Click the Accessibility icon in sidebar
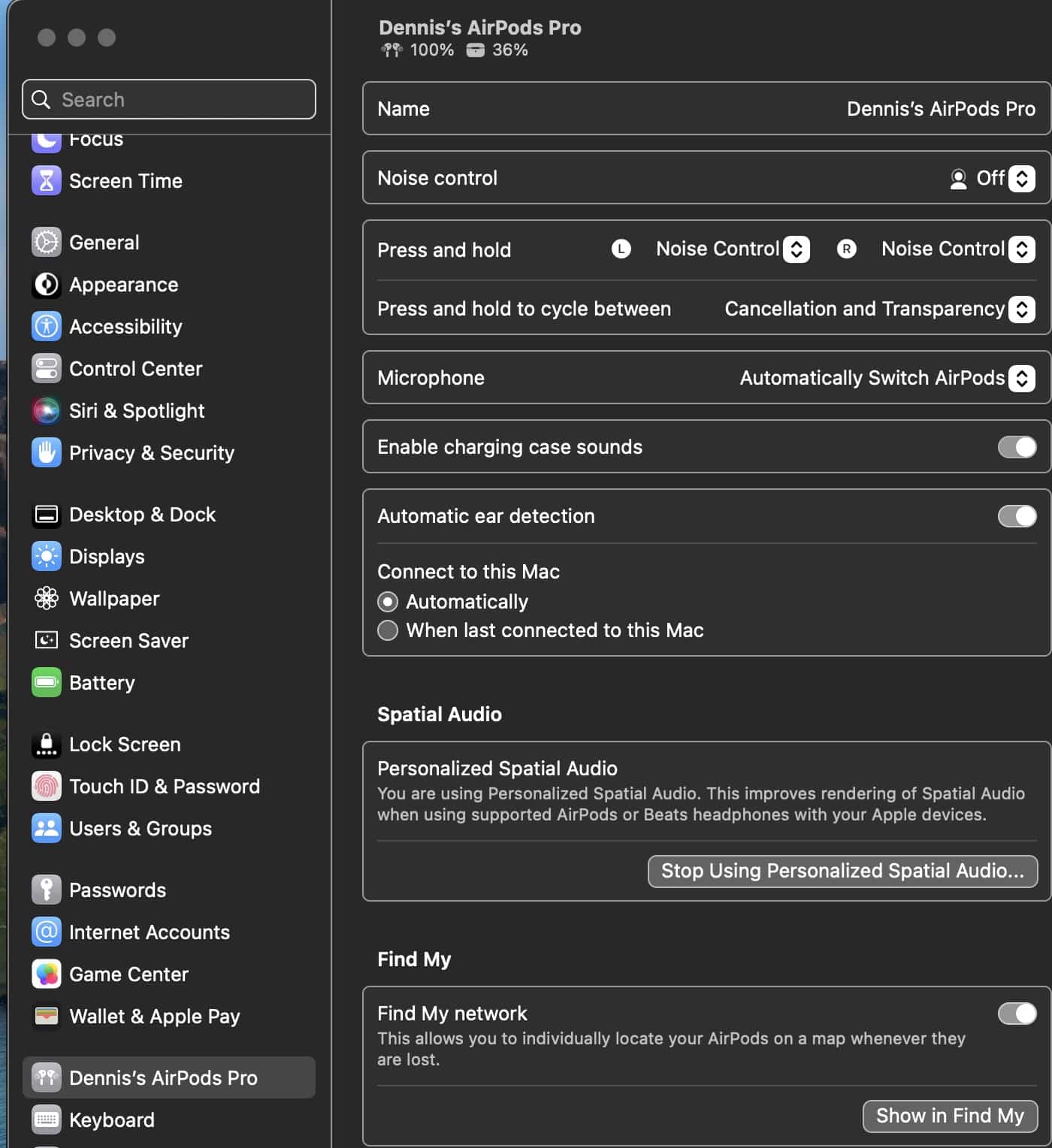Image resolution: width=1052 pixels, height=1148 pixels. 46,327
